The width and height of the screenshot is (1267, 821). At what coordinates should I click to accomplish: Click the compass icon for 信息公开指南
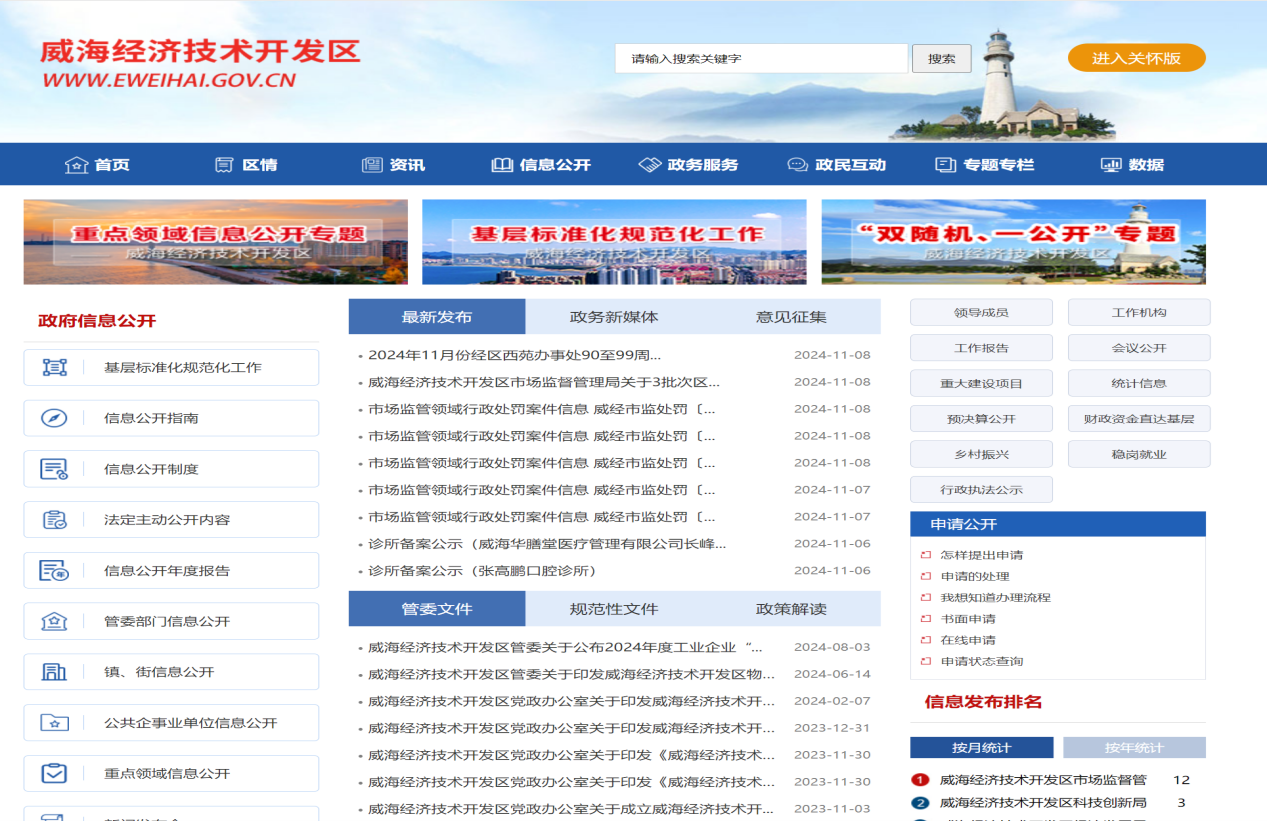tap(54, 418)
